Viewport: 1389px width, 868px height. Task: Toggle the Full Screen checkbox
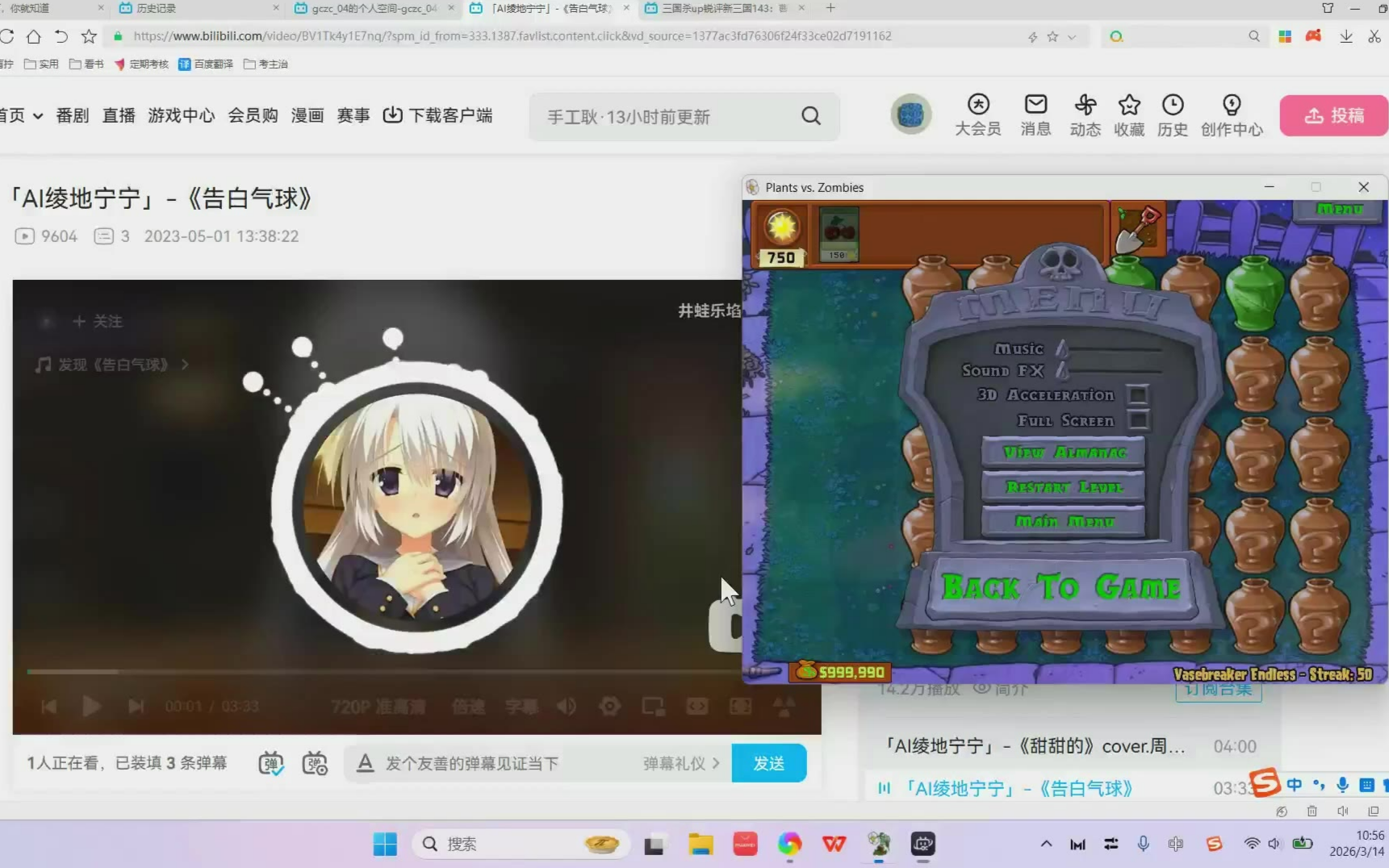tap(1137, 420)
